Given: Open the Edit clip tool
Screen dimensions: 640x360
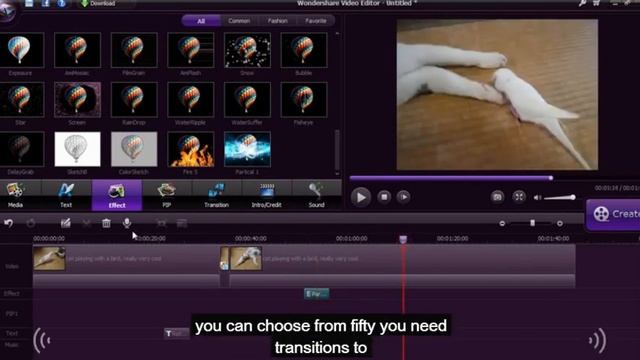Looking at the screenshot, I should 65,223.
